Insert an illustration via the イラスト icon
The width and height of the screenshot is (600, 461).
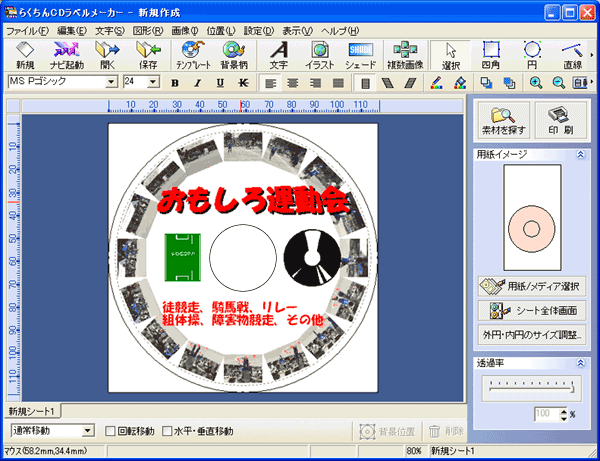320,54
